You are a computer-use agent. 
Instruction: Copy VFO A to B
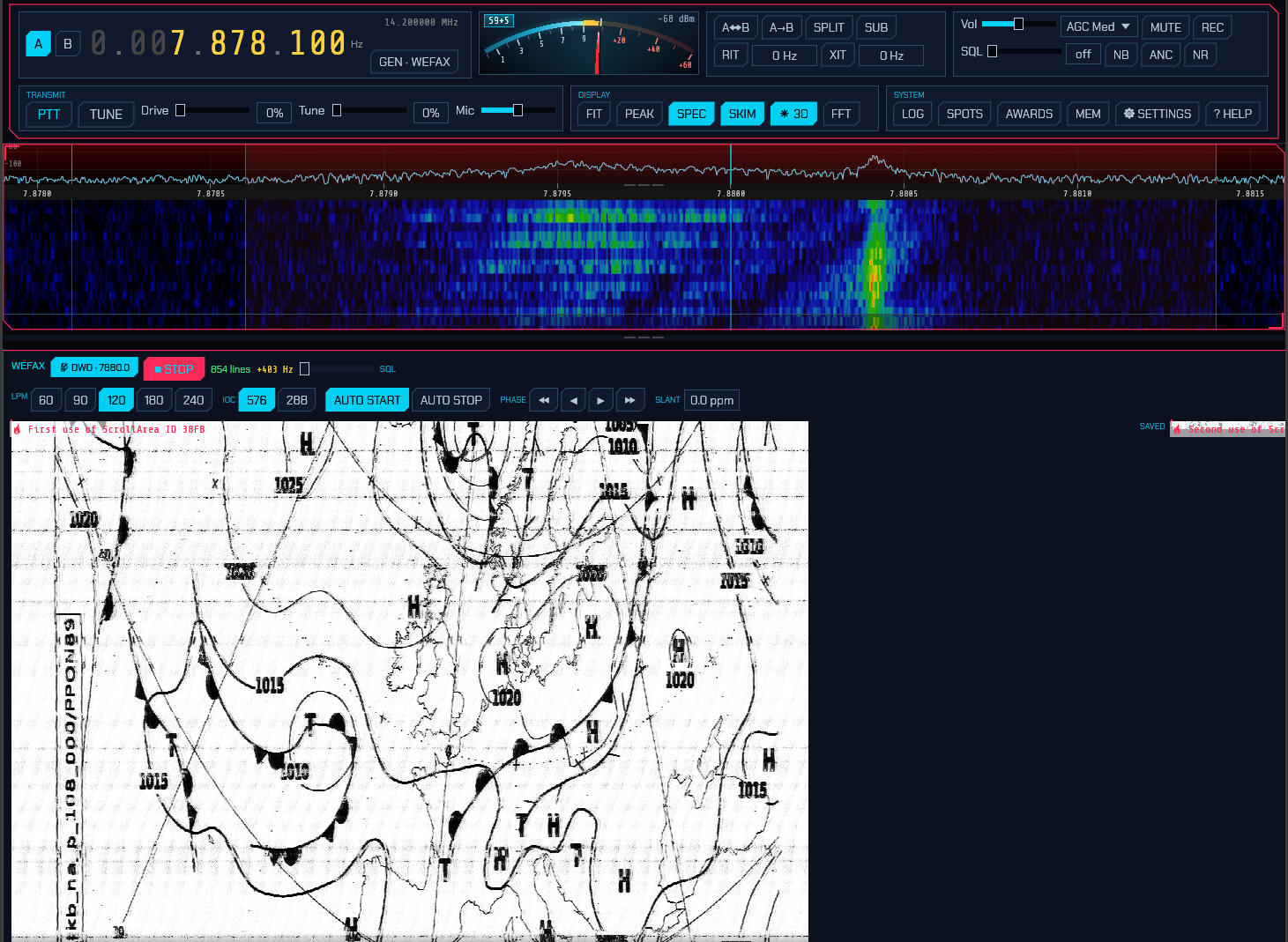[x=781, y=27]
